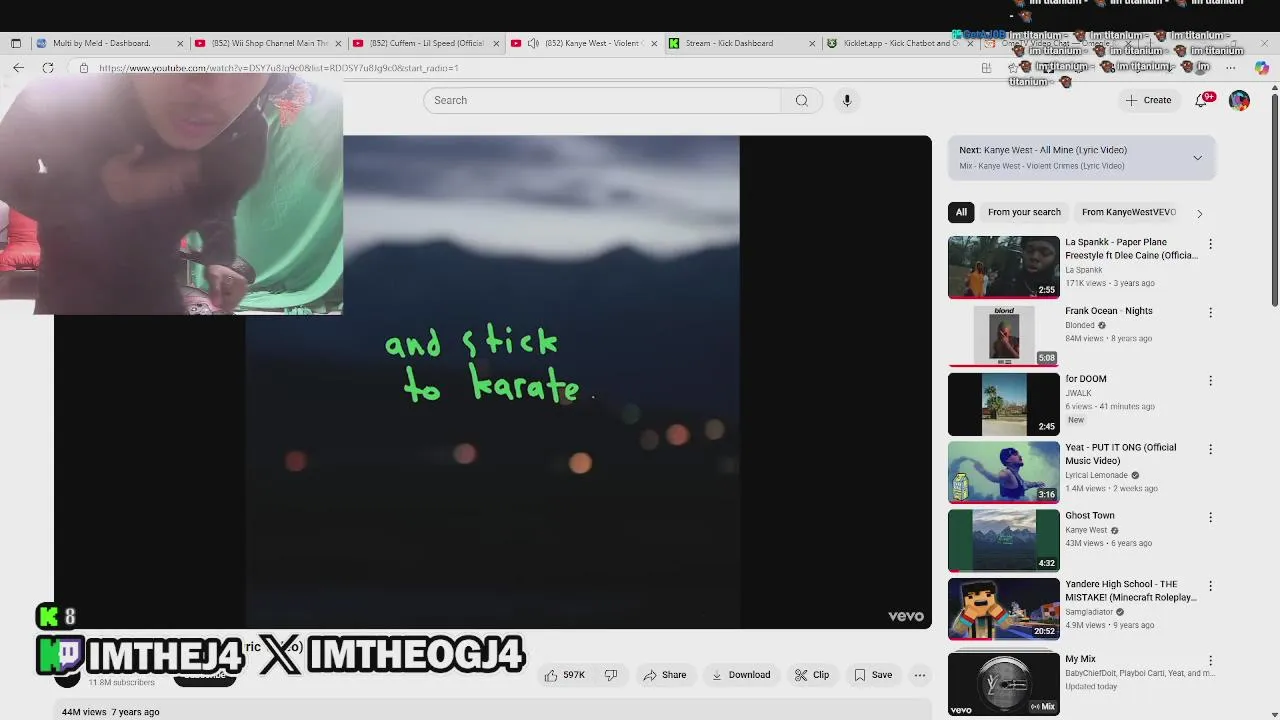Switch to Wii Shop Channel Main Theme tab
This screenshot has height=720, width=1280.
[270, 43]
